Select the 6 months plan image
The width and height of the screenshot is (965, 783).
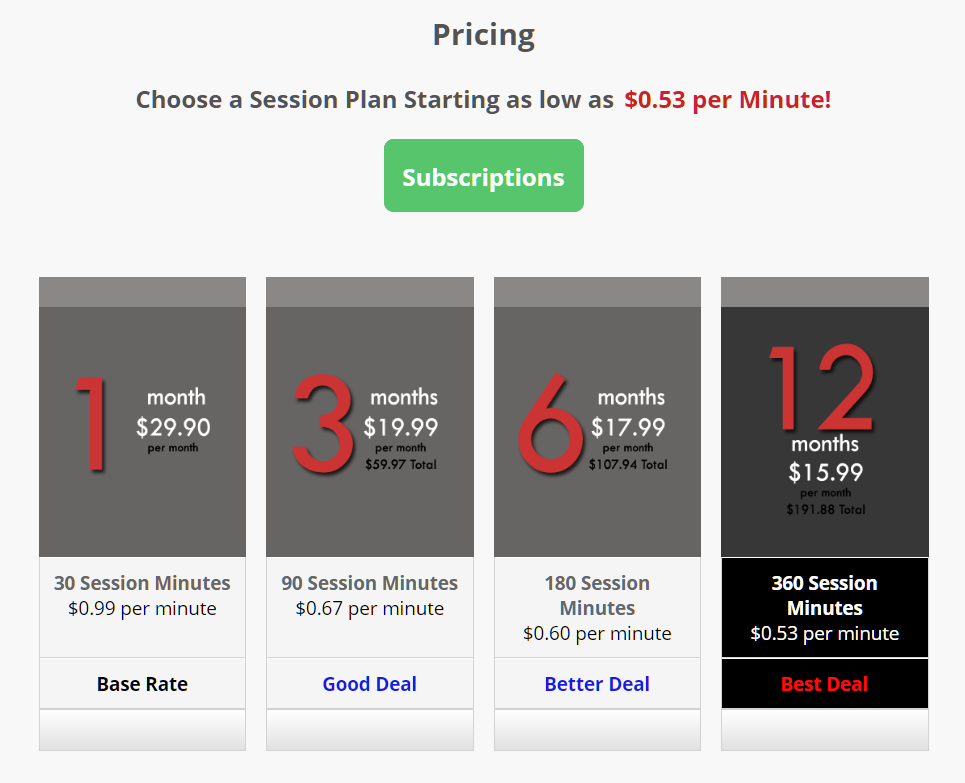[x=598, y=417]
